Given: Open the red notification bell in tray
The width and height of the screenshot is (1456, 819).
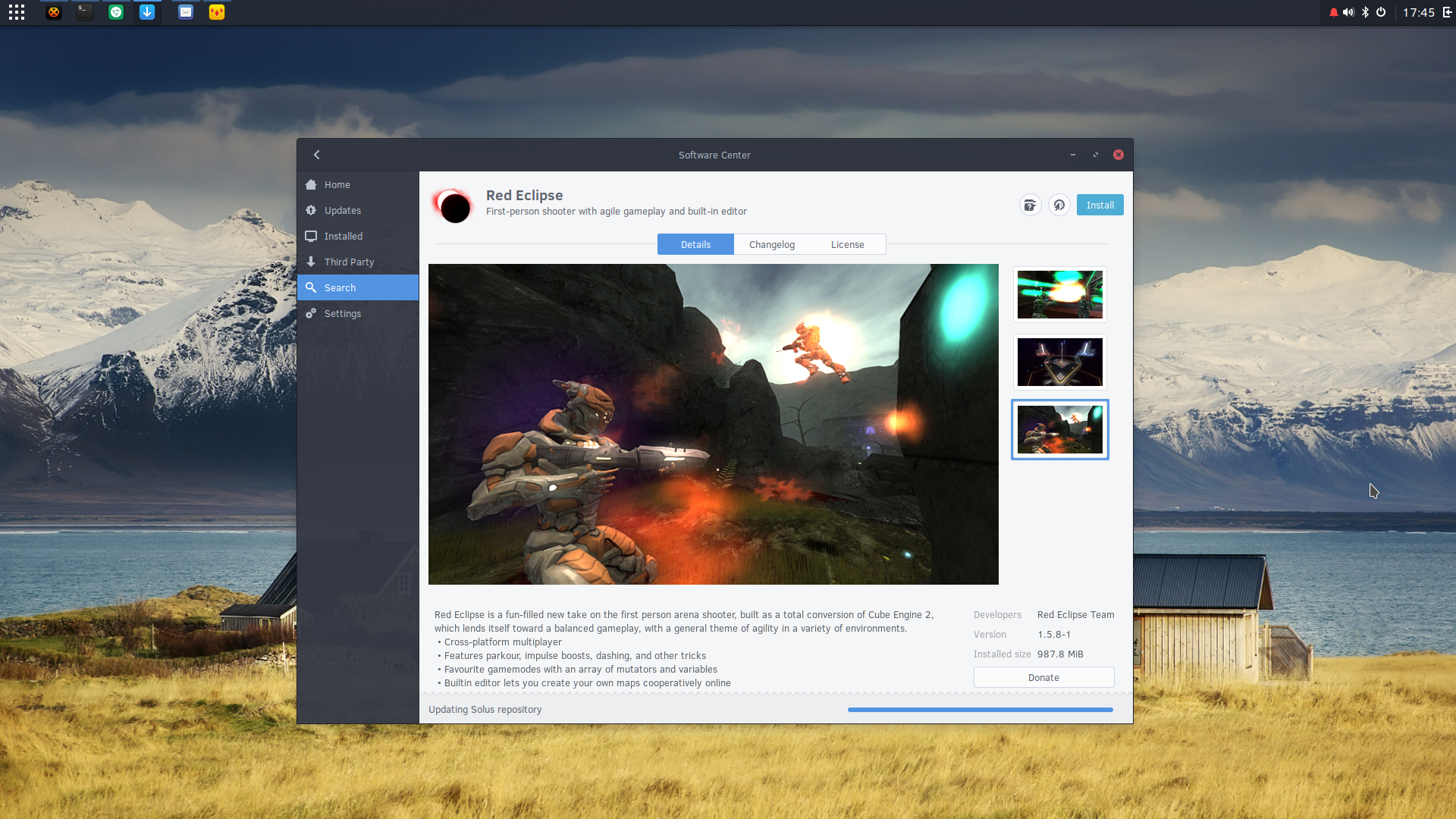Looking at the screenshot, I should 1333,12.
